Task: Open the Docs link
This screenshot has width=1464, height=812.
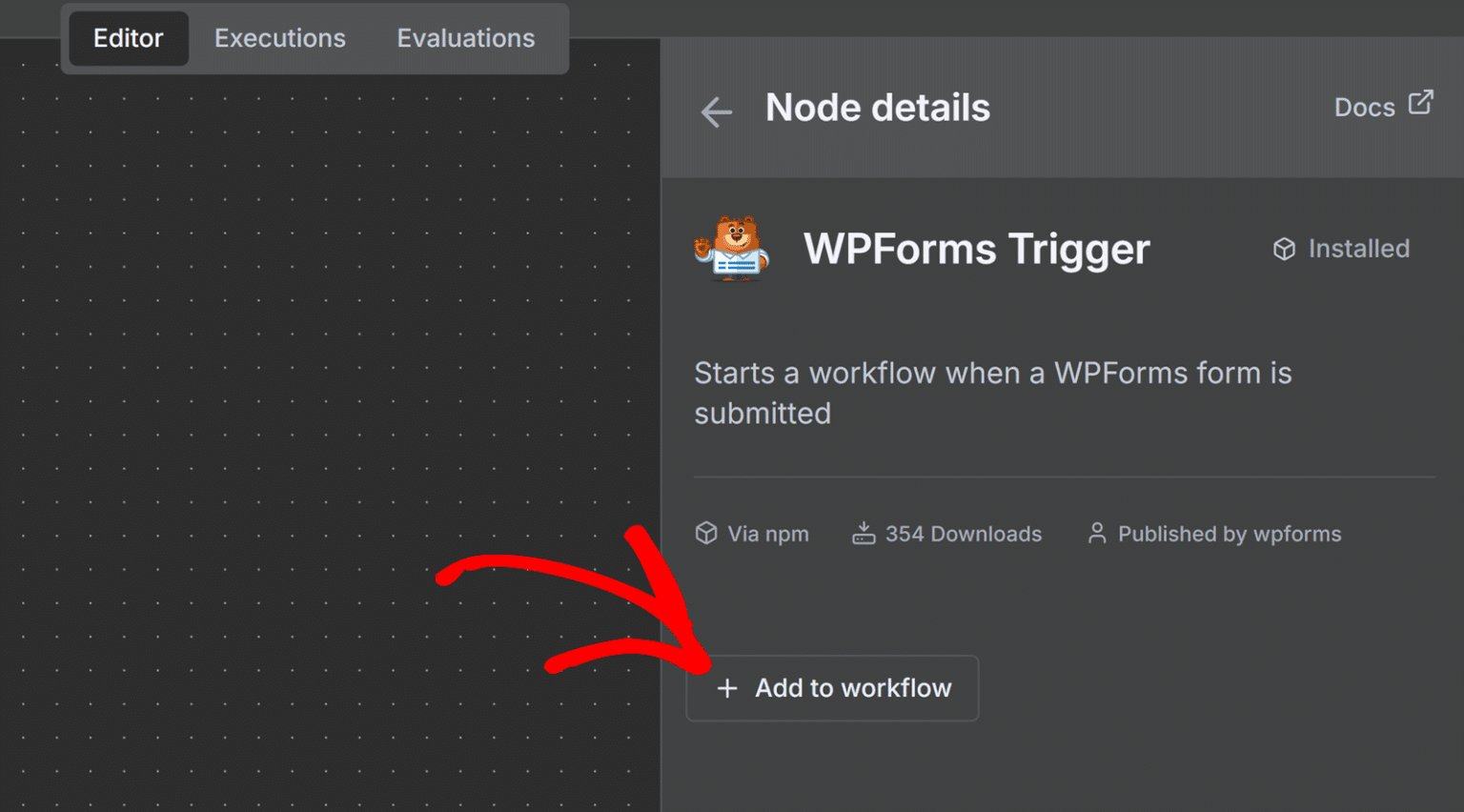Action: (1364, 107)
